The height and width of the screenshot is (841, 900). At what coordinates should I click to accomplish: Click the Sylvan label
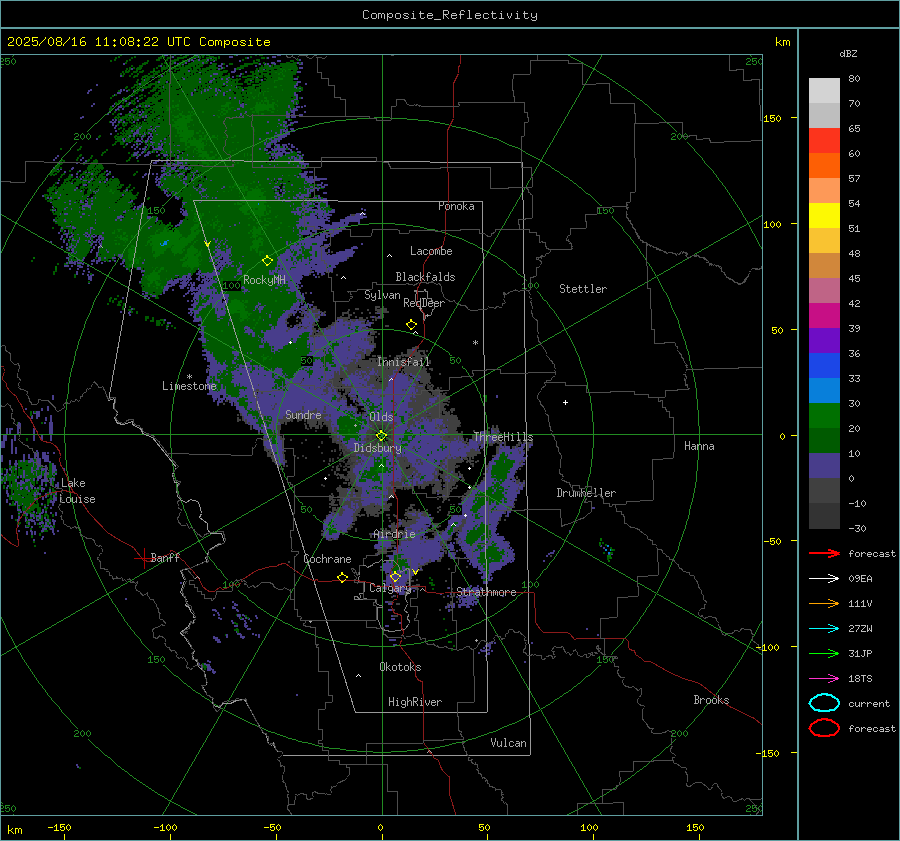382,295
